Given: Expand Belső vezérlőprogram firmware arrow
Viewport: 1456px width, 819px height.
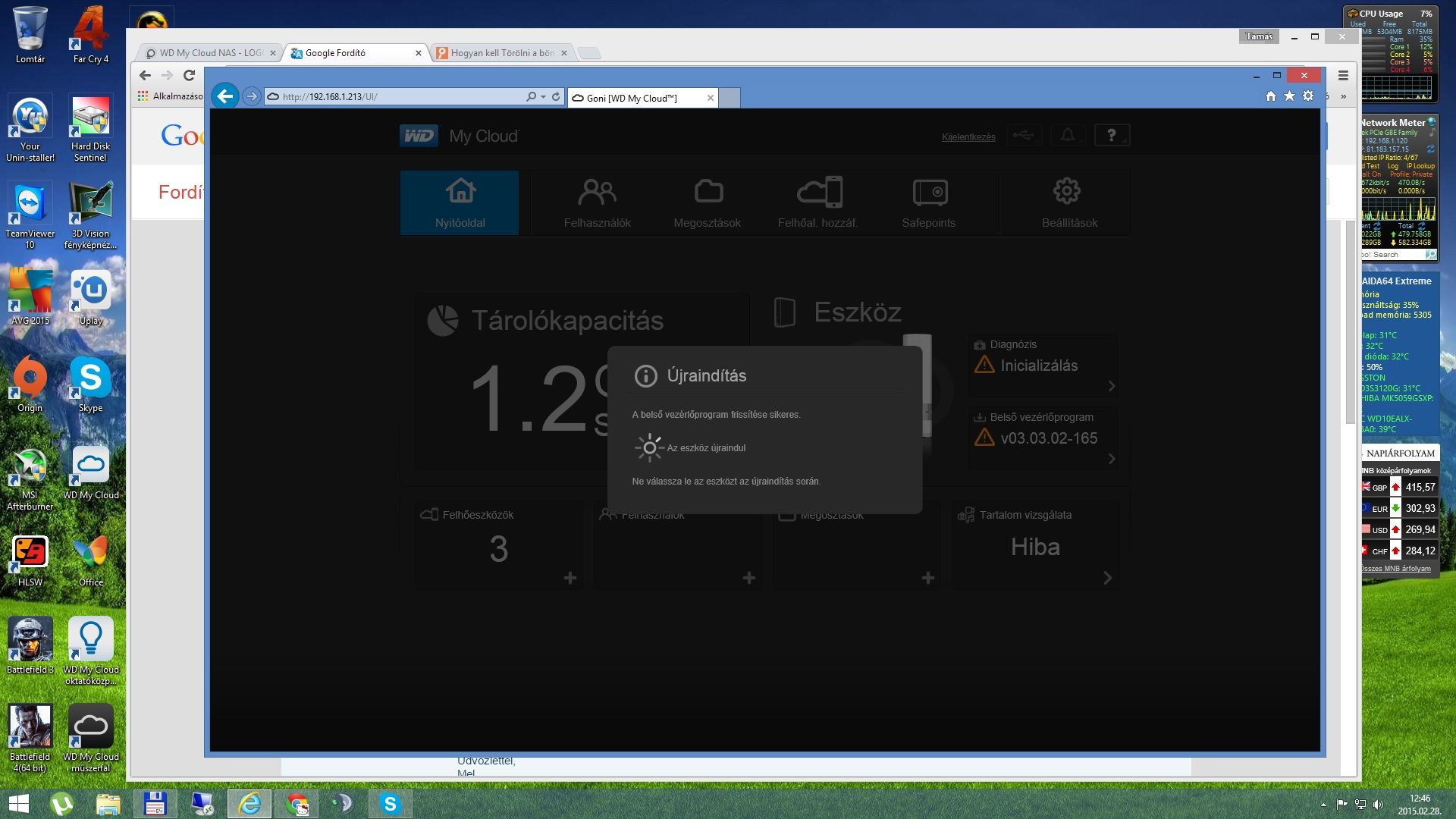Looking at the screenshot, I should click(x=1111, y=459).
